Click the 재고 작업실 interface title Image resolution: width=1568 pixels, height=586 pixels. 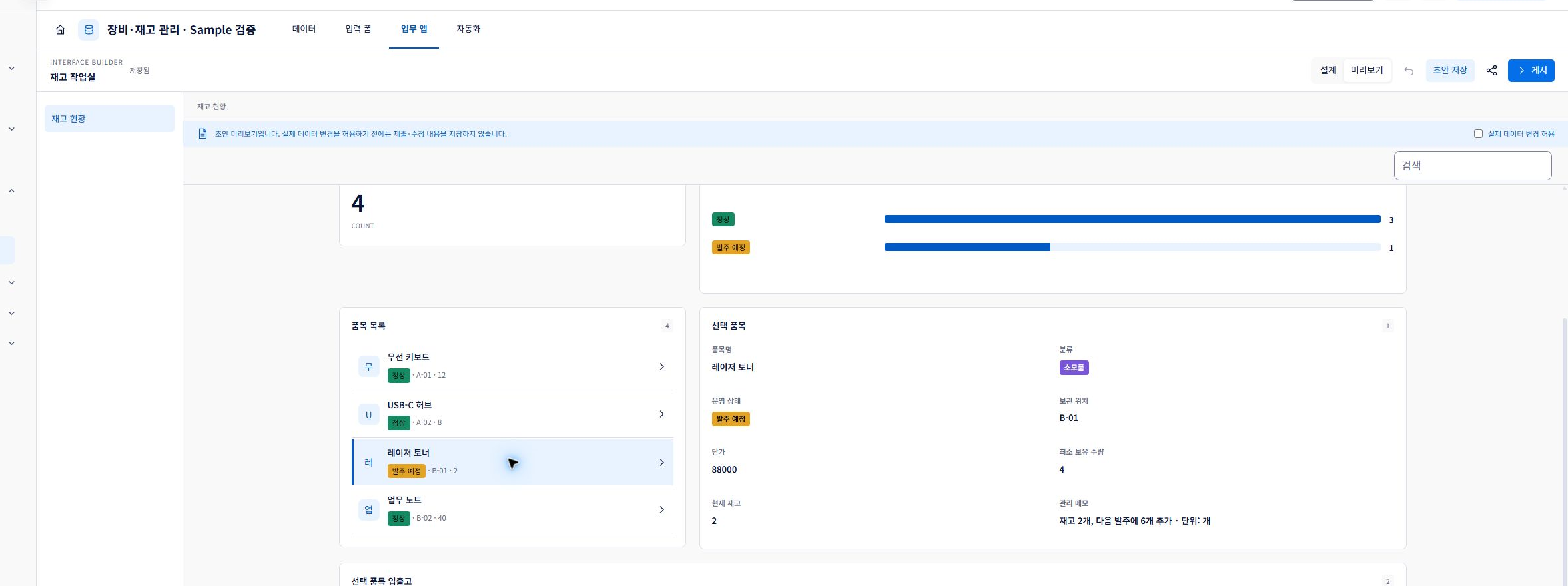pos(73,77)
